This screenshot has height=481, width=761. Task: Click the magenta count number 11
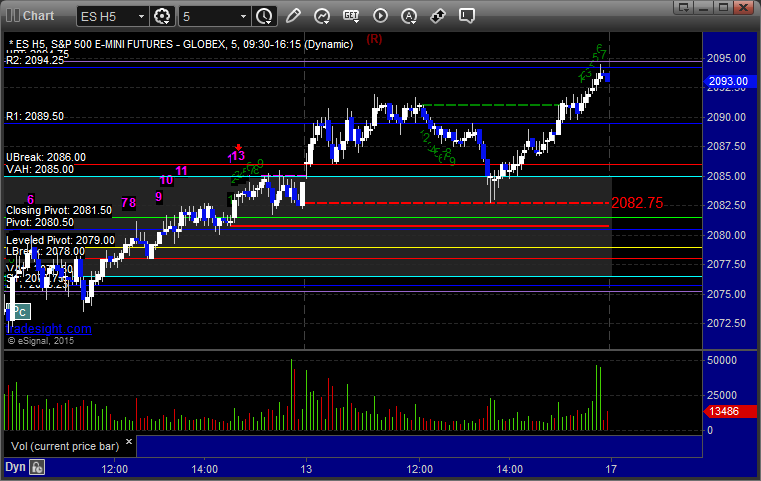[182, 170]
